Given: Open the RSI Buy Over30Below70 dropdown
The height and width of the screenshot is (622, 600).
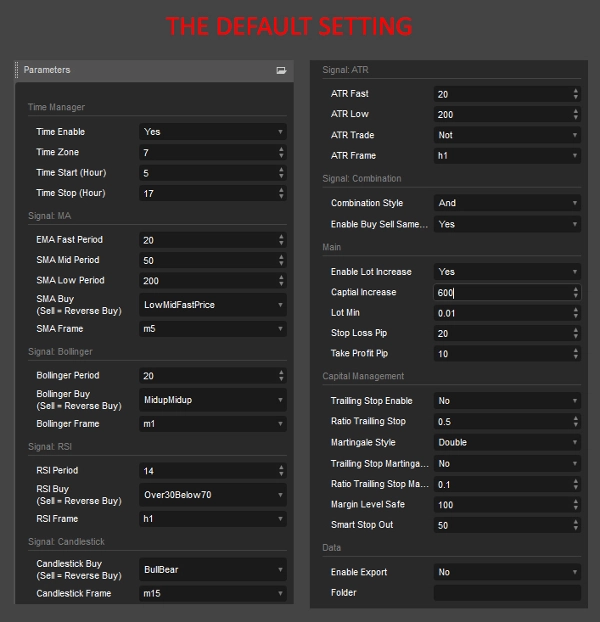Looking at the screenshot, I should point(213,494).
